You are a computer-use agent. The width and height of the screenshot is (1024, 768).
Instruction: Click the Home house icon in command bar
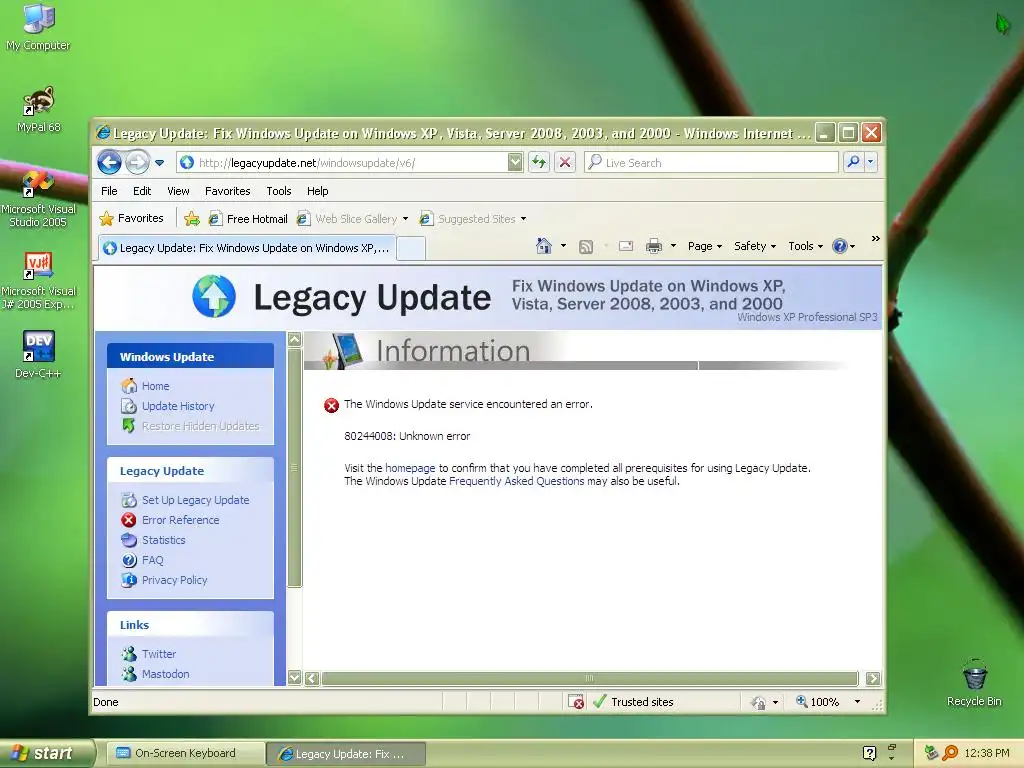(543, 246)
